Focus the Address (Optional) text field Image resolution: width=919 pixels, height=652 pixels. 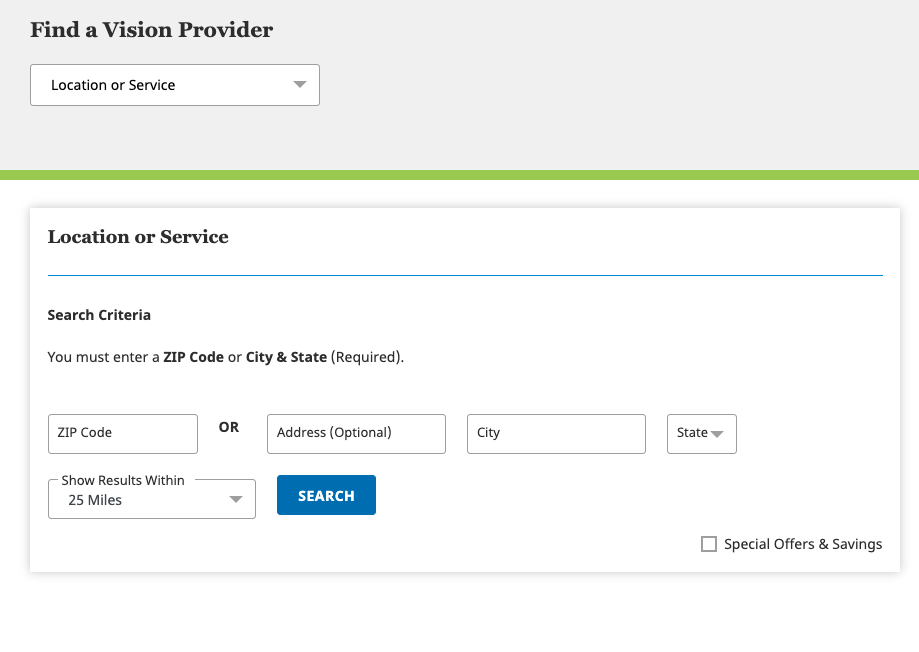click(x=356, y=434)
